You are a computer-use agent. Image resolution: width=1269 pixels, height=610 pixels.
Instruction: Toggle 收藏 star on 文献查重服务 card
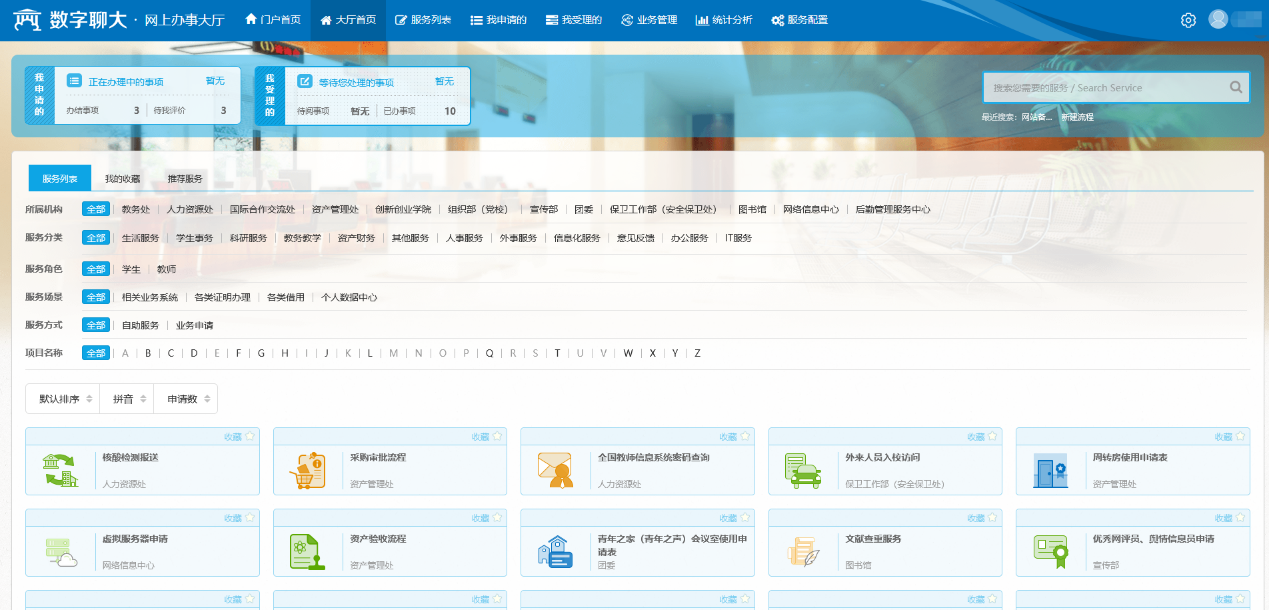993,518
